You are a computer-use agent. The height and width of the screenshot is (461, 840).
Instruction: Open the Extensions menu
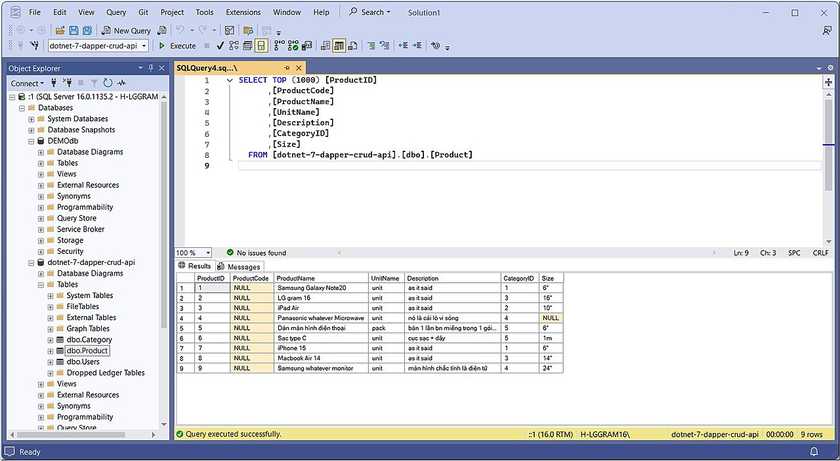tap(243, 12)
